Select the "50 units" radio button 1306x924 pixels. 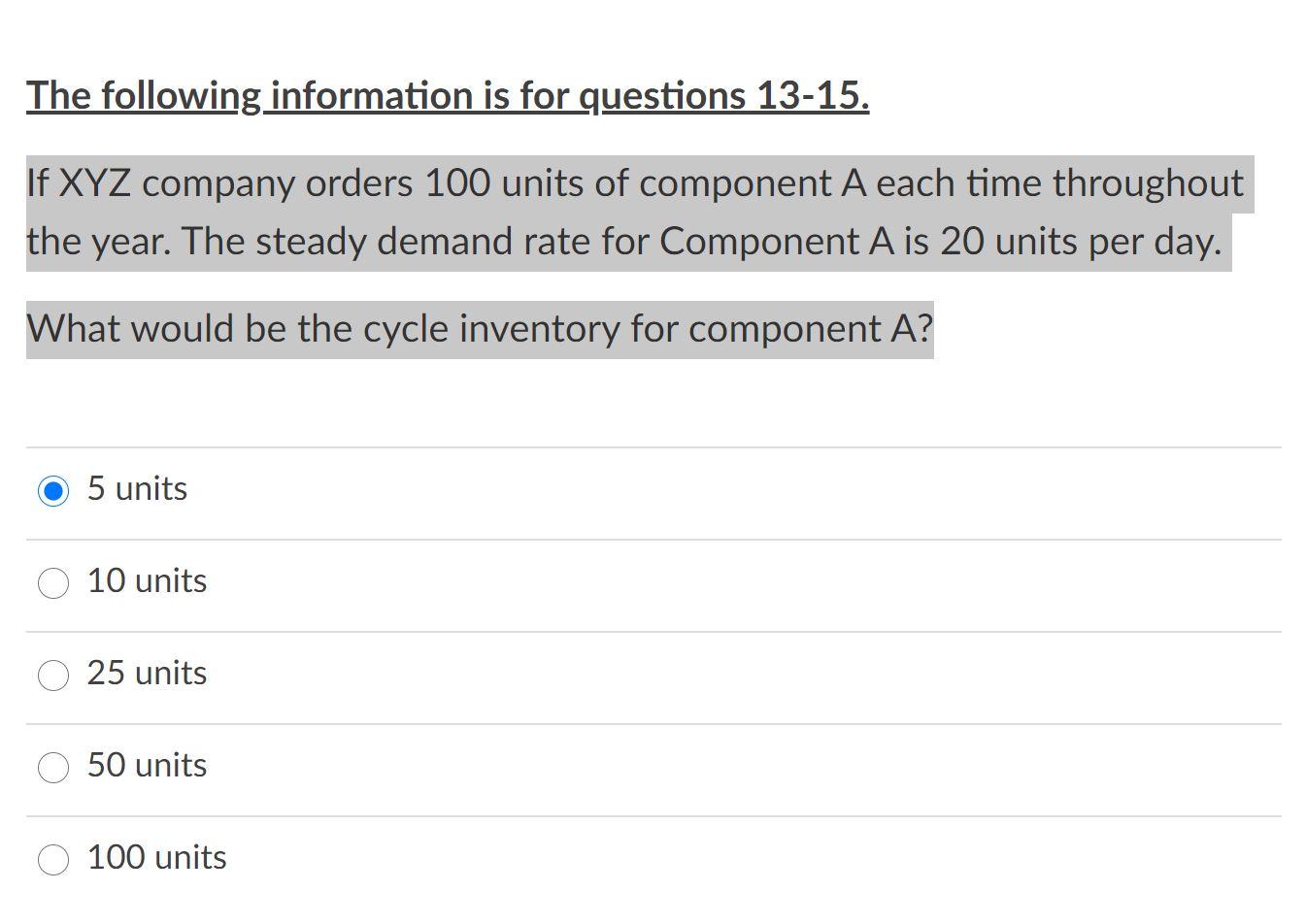pyautogui.click(x=53, y=767)
